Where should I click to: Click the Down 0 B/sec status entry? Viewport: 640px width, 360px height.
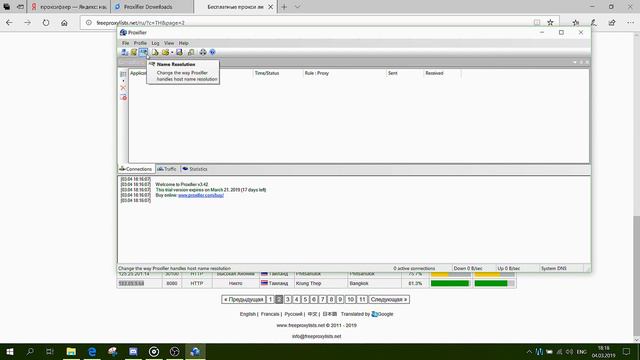[468, 268]
